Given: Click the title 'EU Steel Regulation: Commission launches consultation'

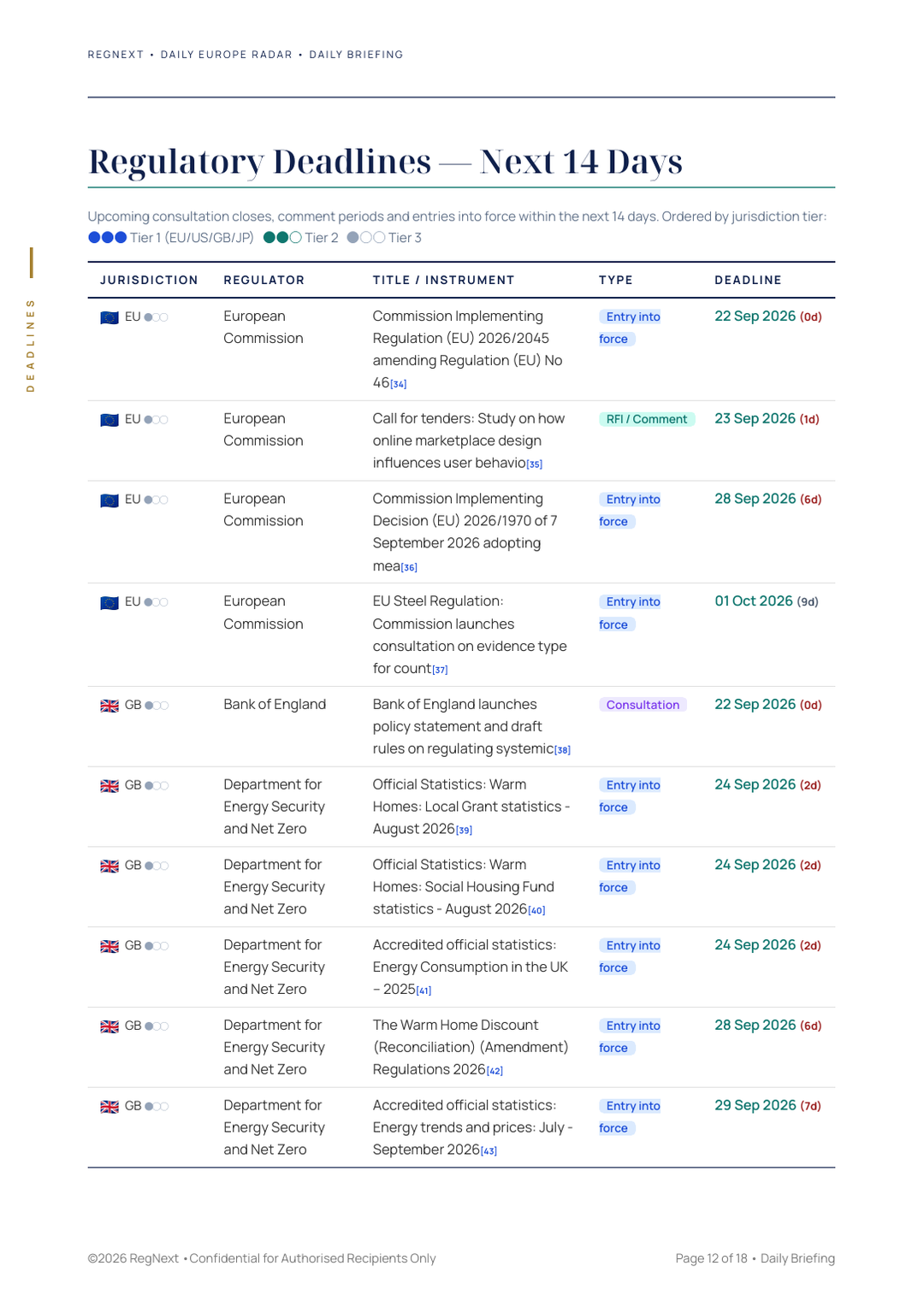Looking at the screenshot, I should [470, 635].
